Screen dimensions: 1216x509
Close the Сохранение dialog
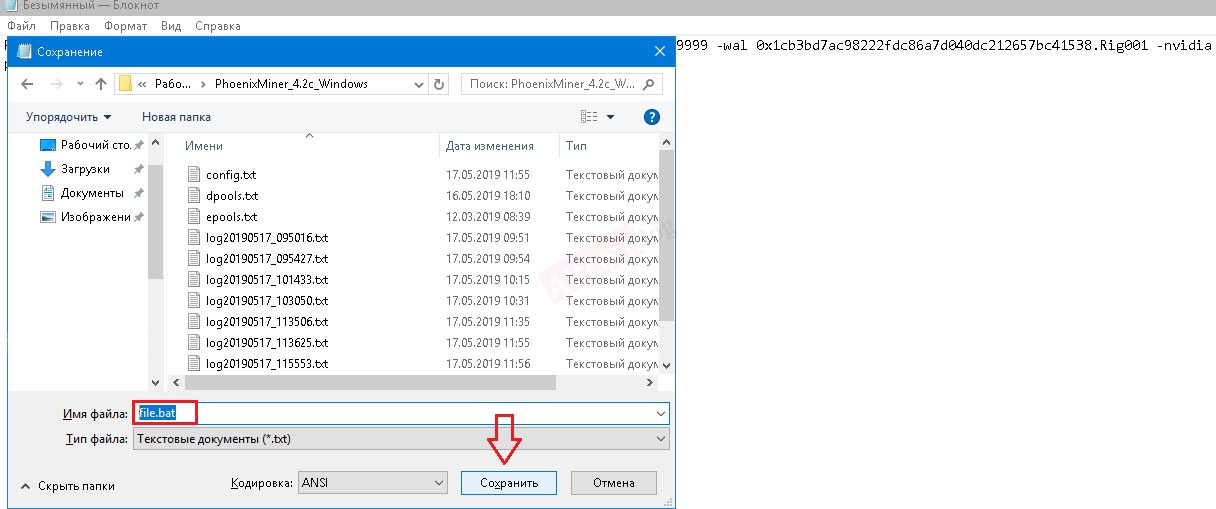(659, 51)
